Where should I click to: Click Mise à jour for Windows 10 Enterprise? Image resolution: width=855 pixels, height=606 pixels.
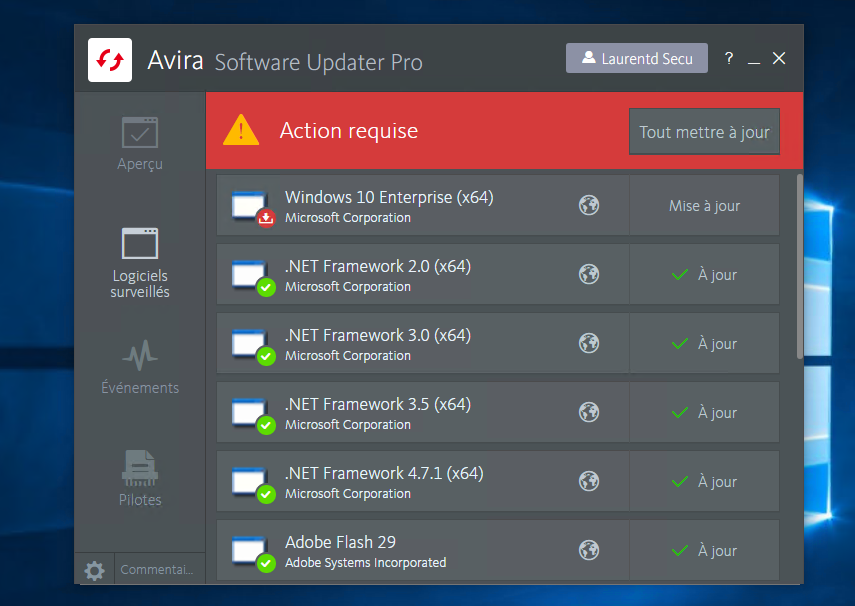point(704,206)
